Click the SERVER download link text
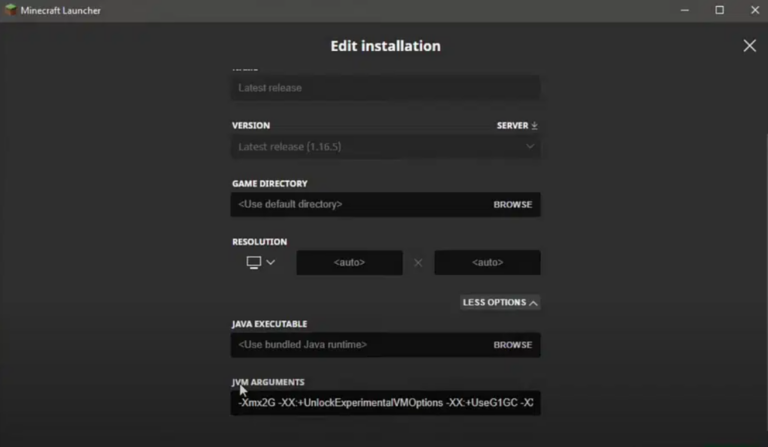Screen dimensions: 768x447 [511, 126]
